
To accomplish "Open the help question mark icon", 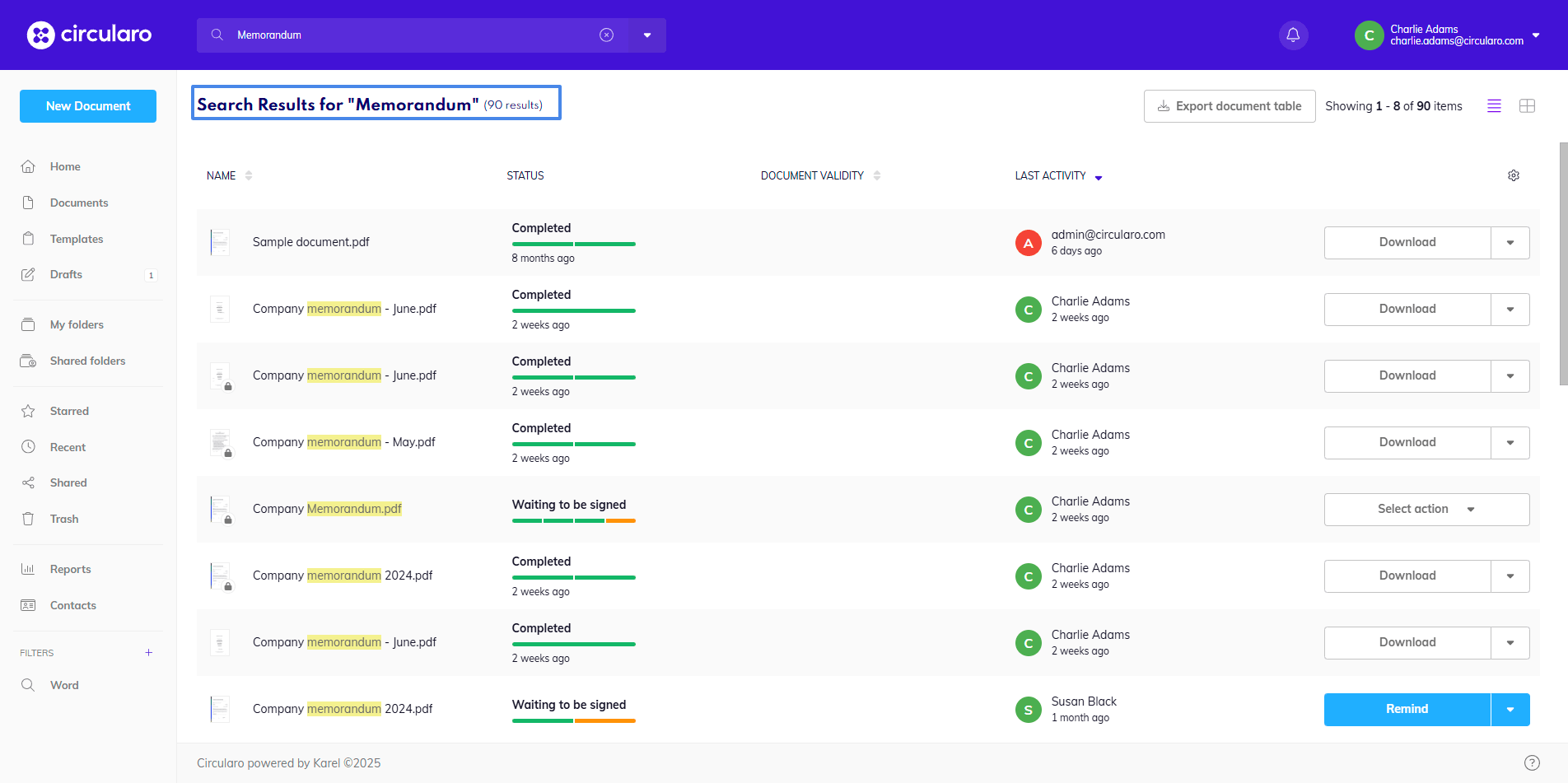I will pyautogui.click(x=1532, y=762).
